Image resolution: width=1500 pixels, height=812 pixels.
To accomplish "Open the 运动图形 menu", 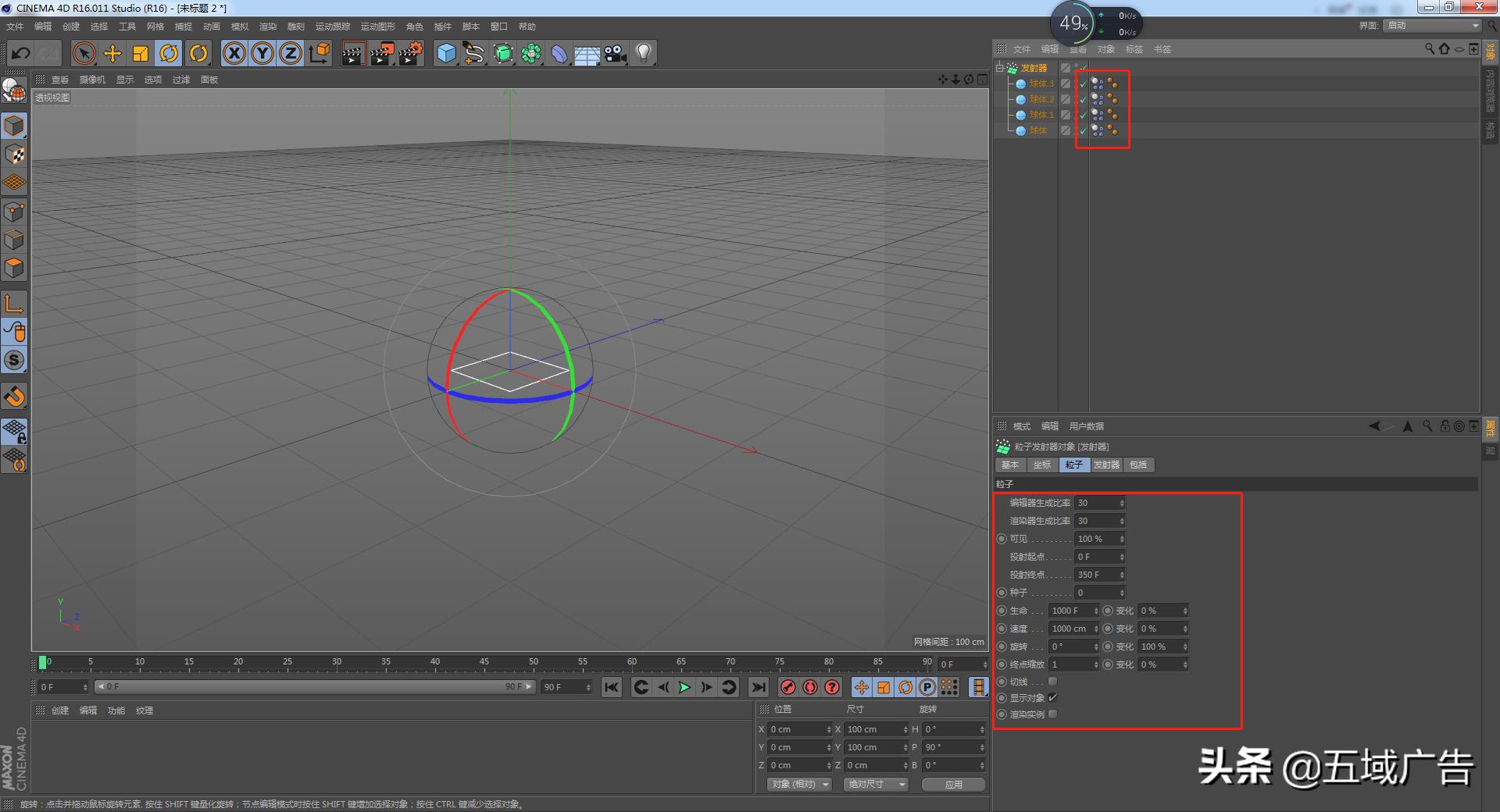I will tap(377, 27).
